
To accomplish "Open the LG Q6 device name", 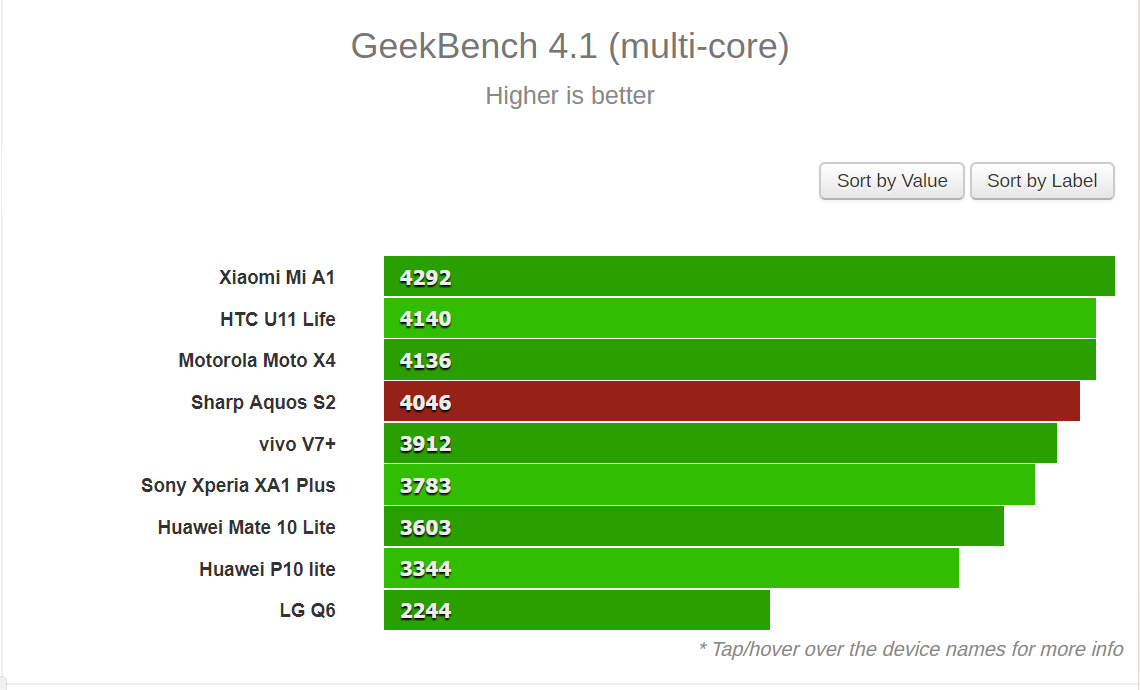I will click(x=307, y=610).
